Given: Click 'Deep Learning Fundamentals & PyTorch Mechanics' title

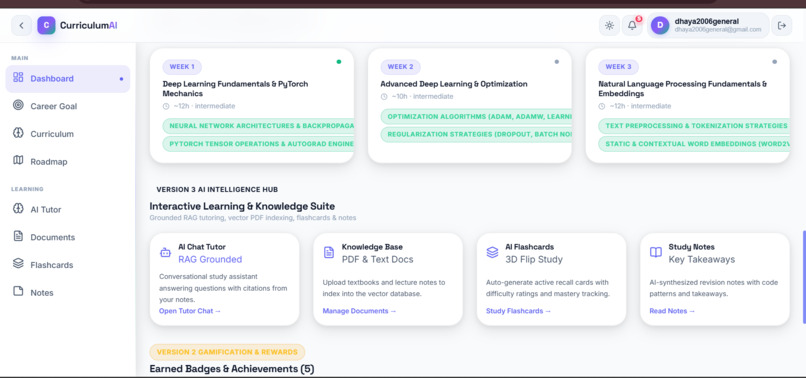Looking at the screenshot, I should coord(235,88).
